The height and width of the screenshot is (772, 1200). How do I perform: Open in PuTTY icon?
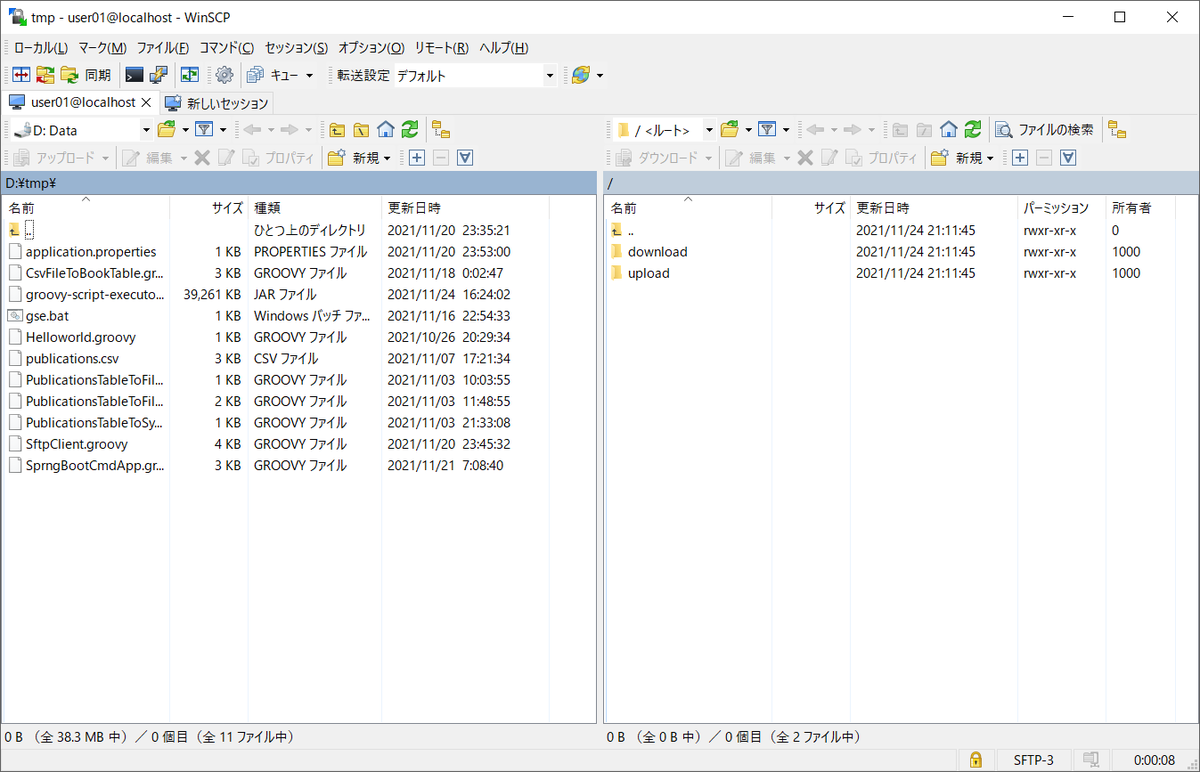pos(158,75)
